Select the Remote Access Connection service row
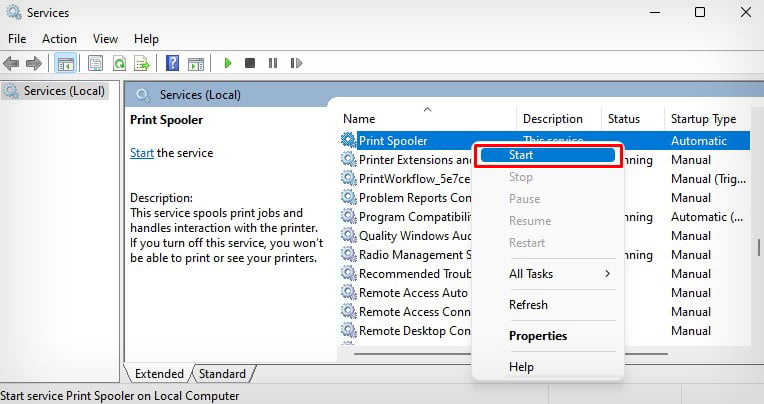Image resolution: width=764 pixels, height=404 pixels. pos(414,312)
